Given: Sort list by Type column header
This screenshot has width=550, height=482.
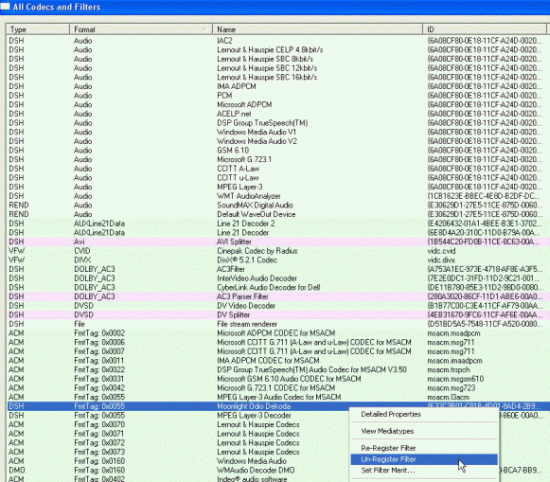Looking at the screenshot, I should pos(38,29).
